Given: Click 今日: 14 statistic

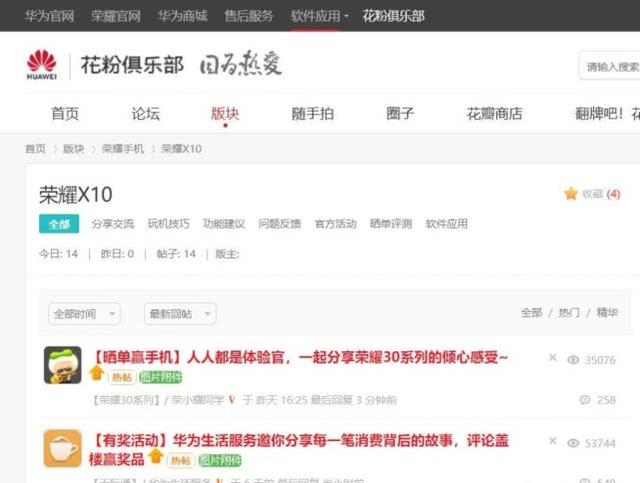Looking at the screenshot, I should point(58,254).
